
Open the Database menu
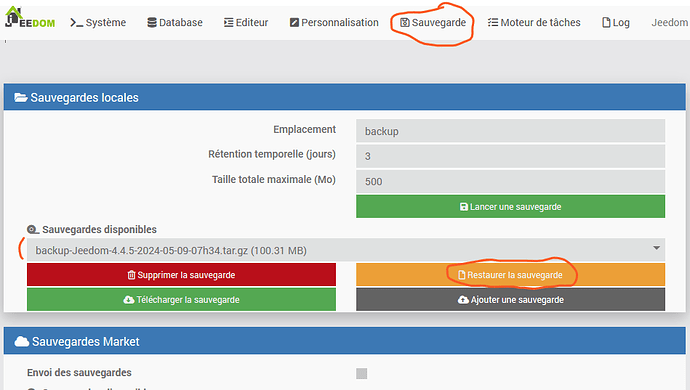175,22
